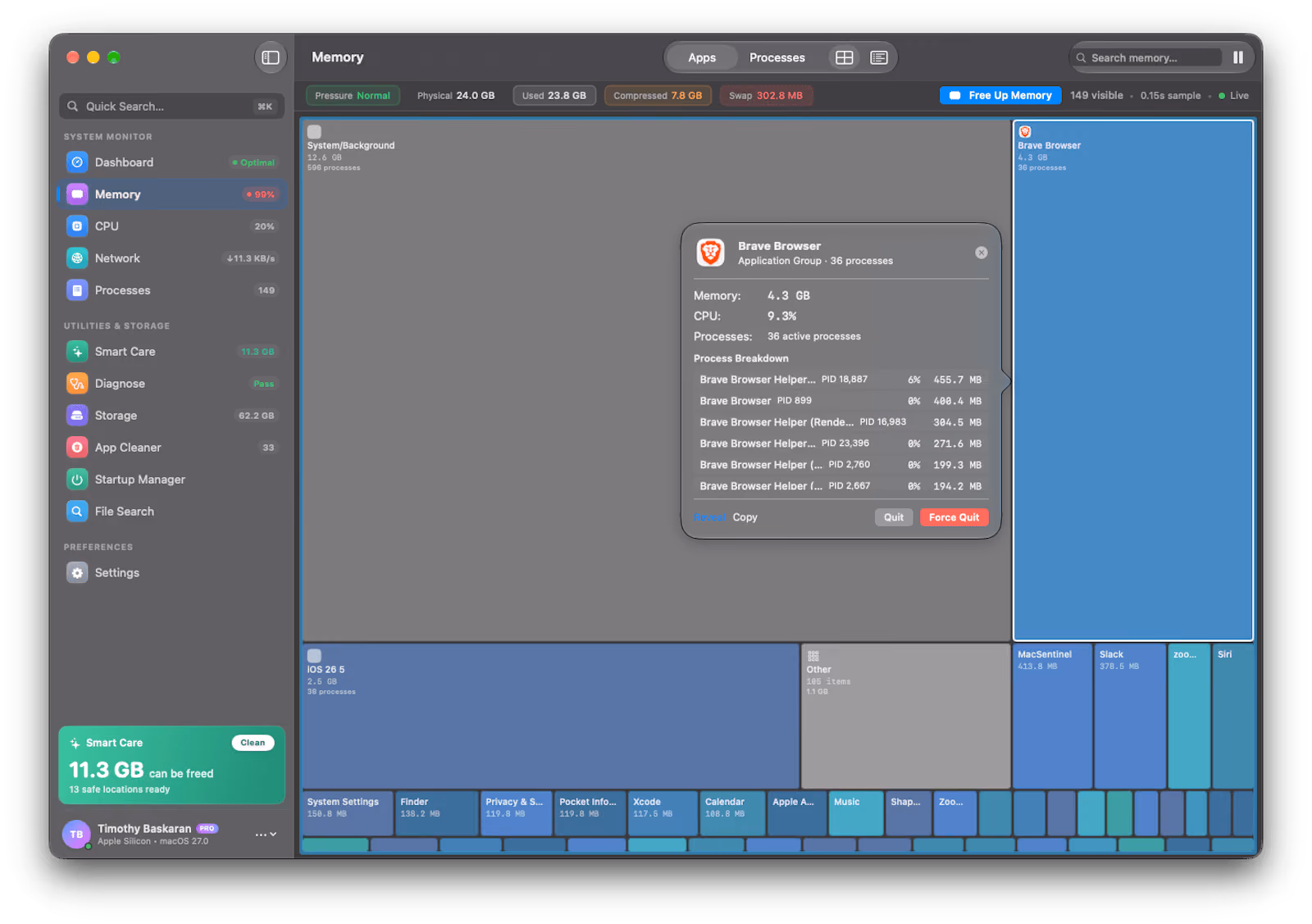The width and height of the screenshot is (1312, 924).
Task: Select the Other treemap tile
Action: tap(905, 716)
